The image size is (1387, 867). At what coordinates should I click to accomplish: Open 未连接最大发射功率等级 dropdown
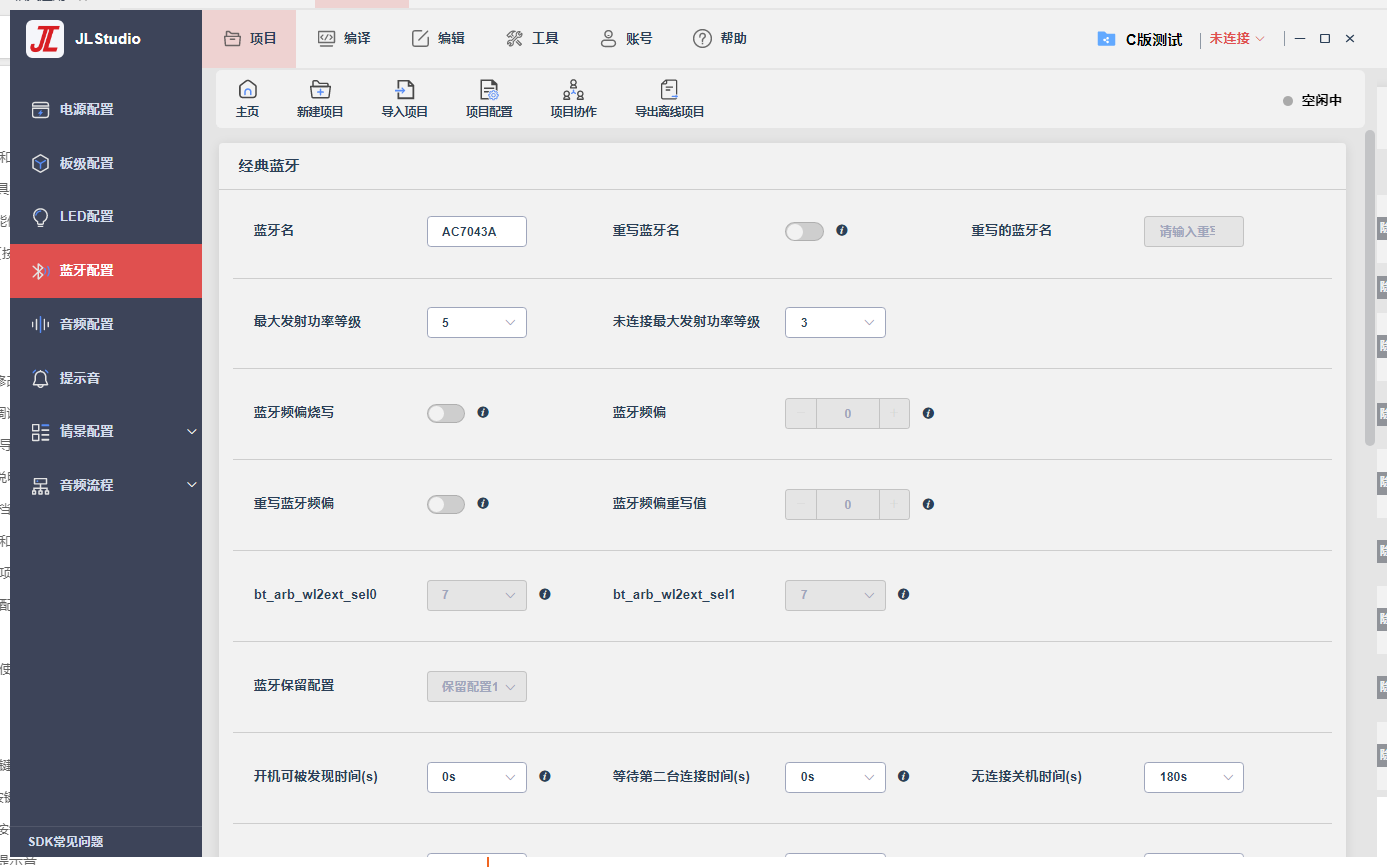(x=835, y=322)
